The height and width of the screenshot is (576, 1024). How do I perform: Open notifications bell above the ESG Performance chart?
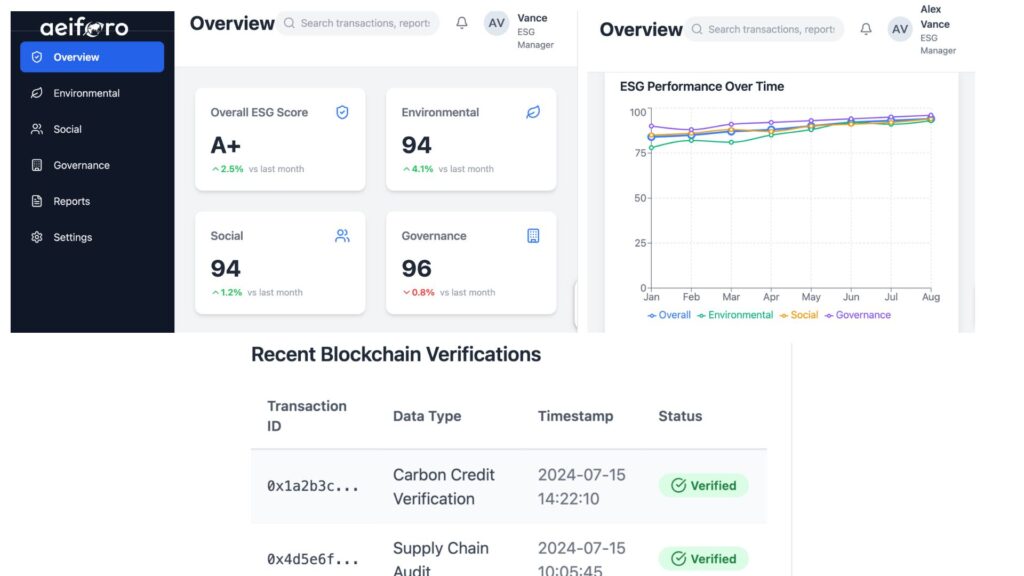(866, 29)
